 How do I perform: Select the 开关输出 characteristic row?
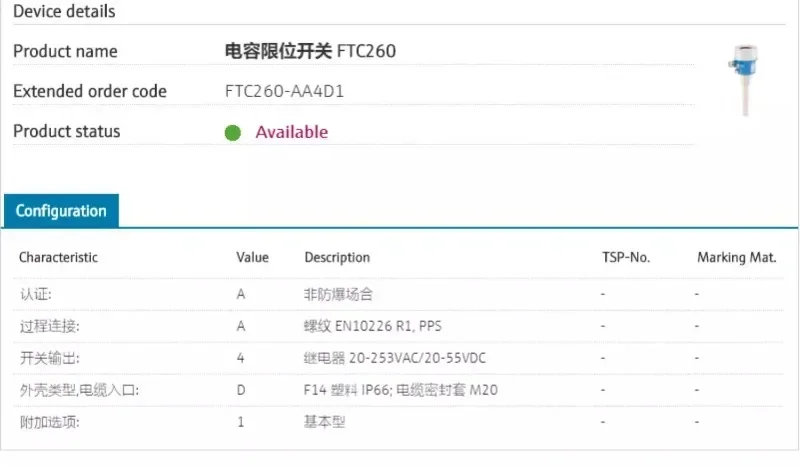click(x=49, y=358)
